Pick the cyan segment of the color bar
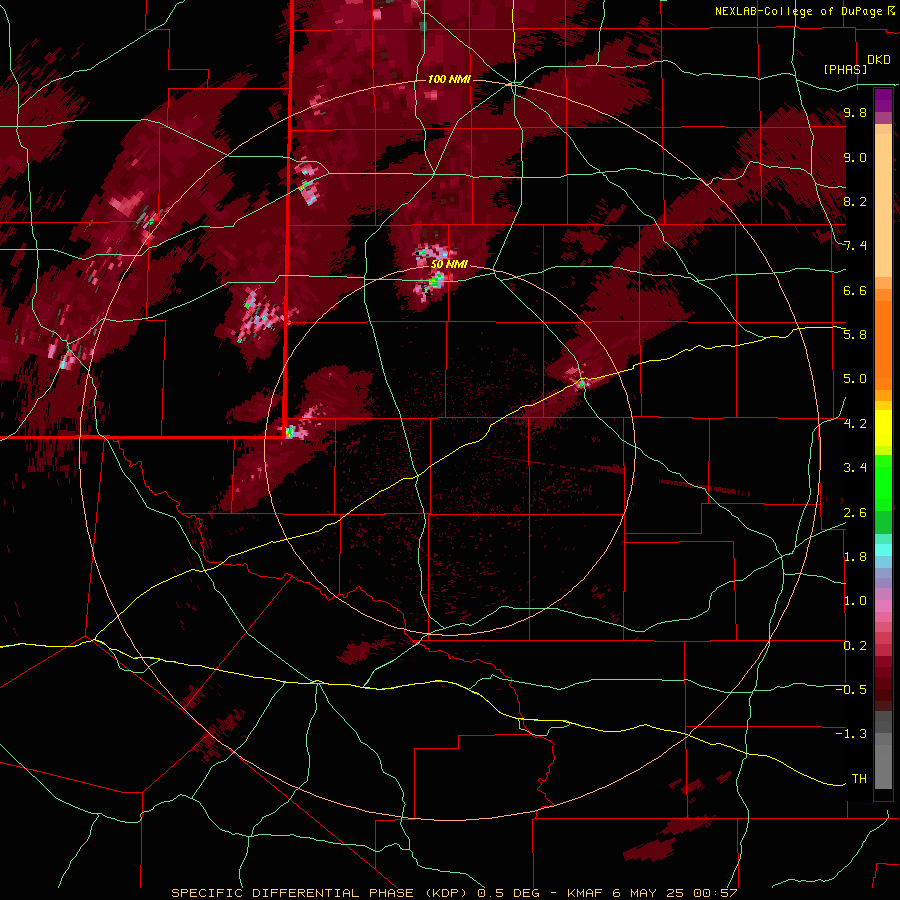900x900 pixels. point(883,549)
